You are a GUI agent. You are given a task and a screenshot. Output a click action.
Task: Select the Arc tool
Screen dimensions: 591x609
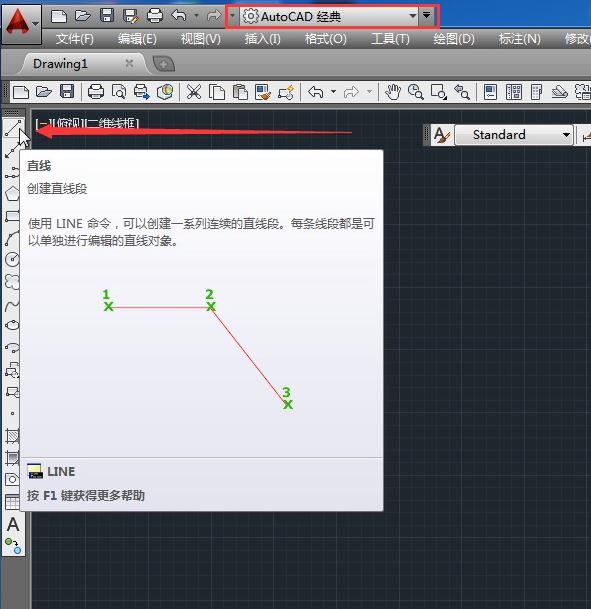[11, 238]
